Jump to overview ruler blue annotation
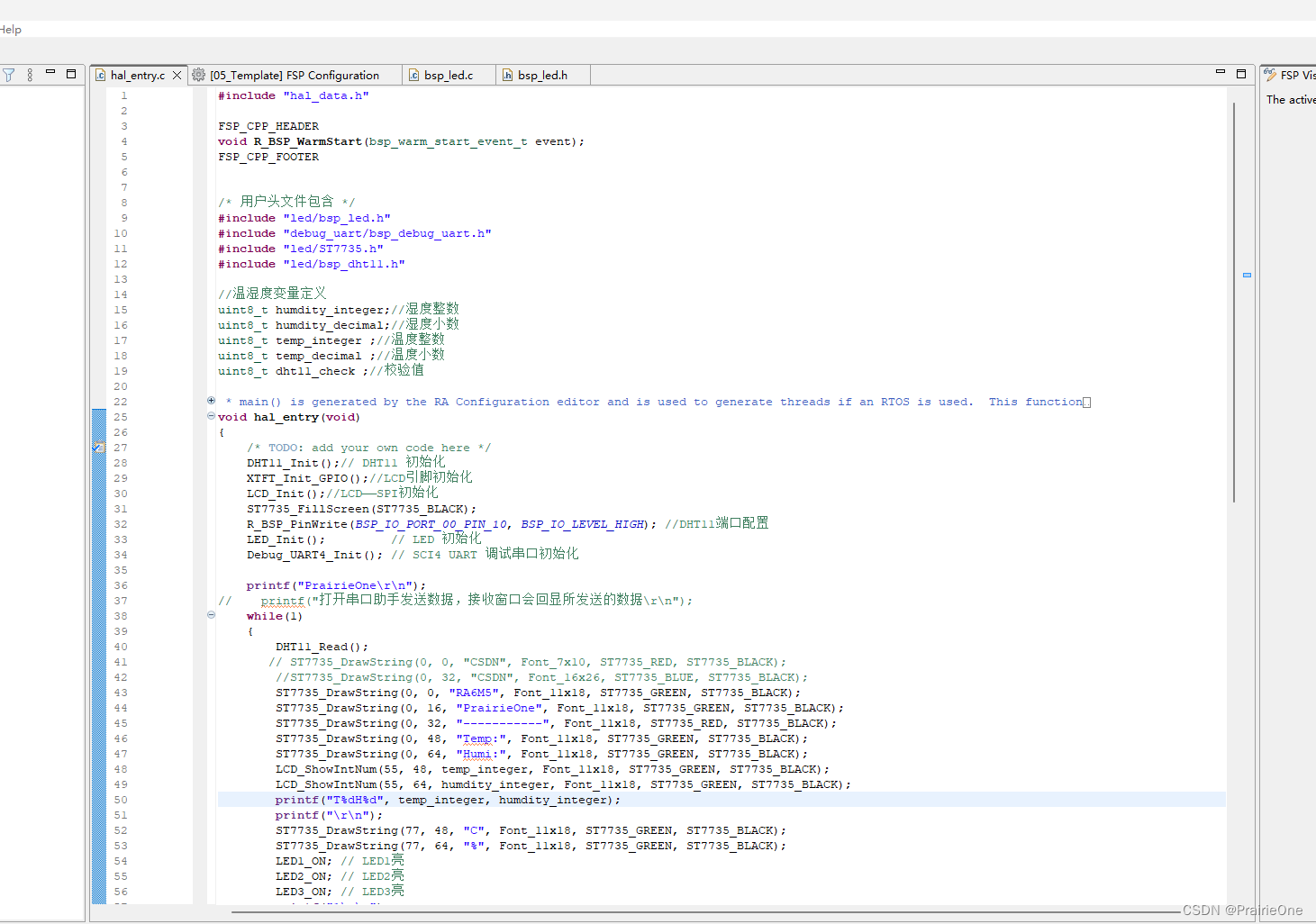The width and height of the screenshot is (1316, 924). [1247, 275]
